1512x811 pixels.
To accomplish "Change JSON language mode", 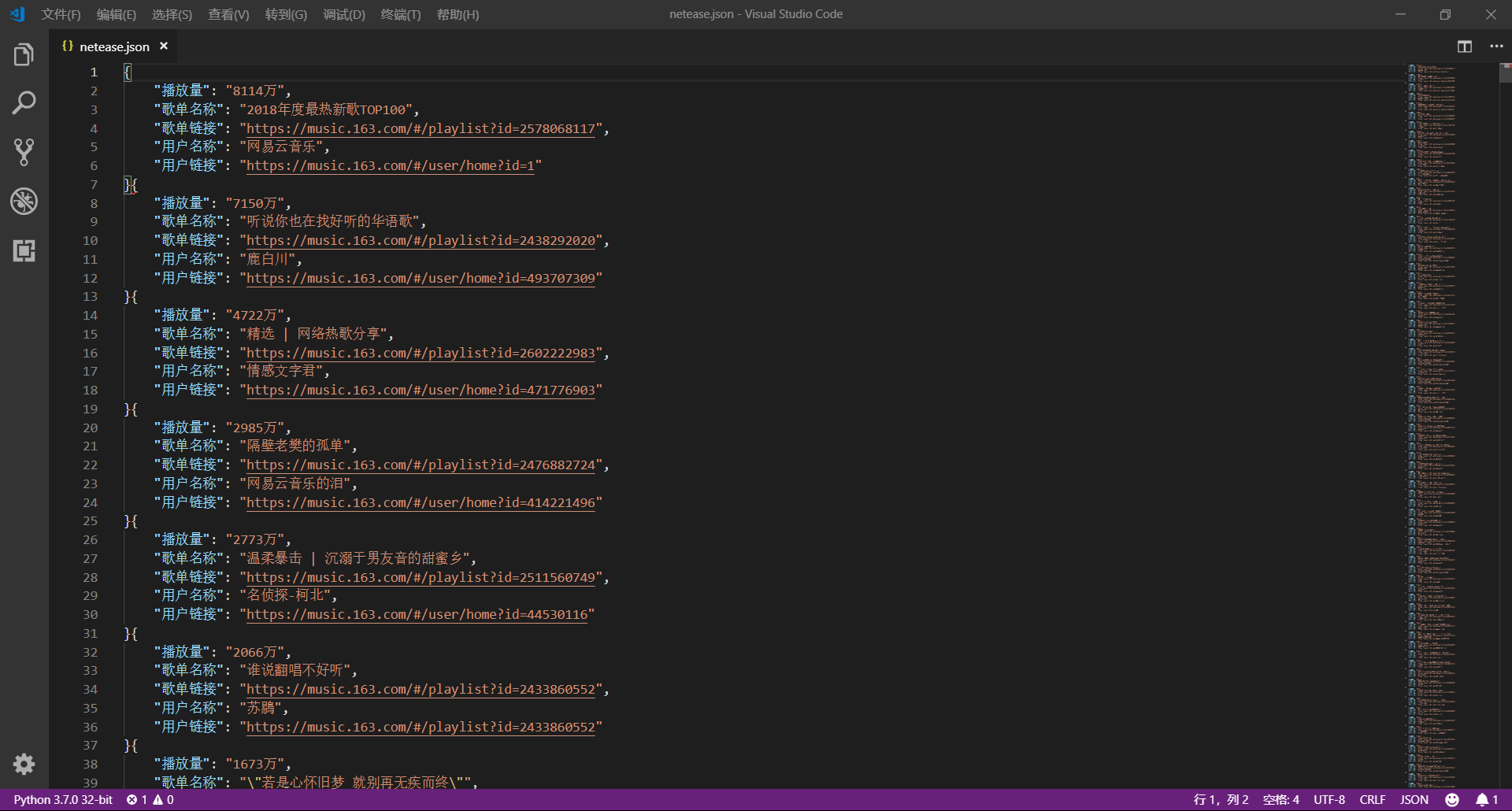I will [1414, 799].
